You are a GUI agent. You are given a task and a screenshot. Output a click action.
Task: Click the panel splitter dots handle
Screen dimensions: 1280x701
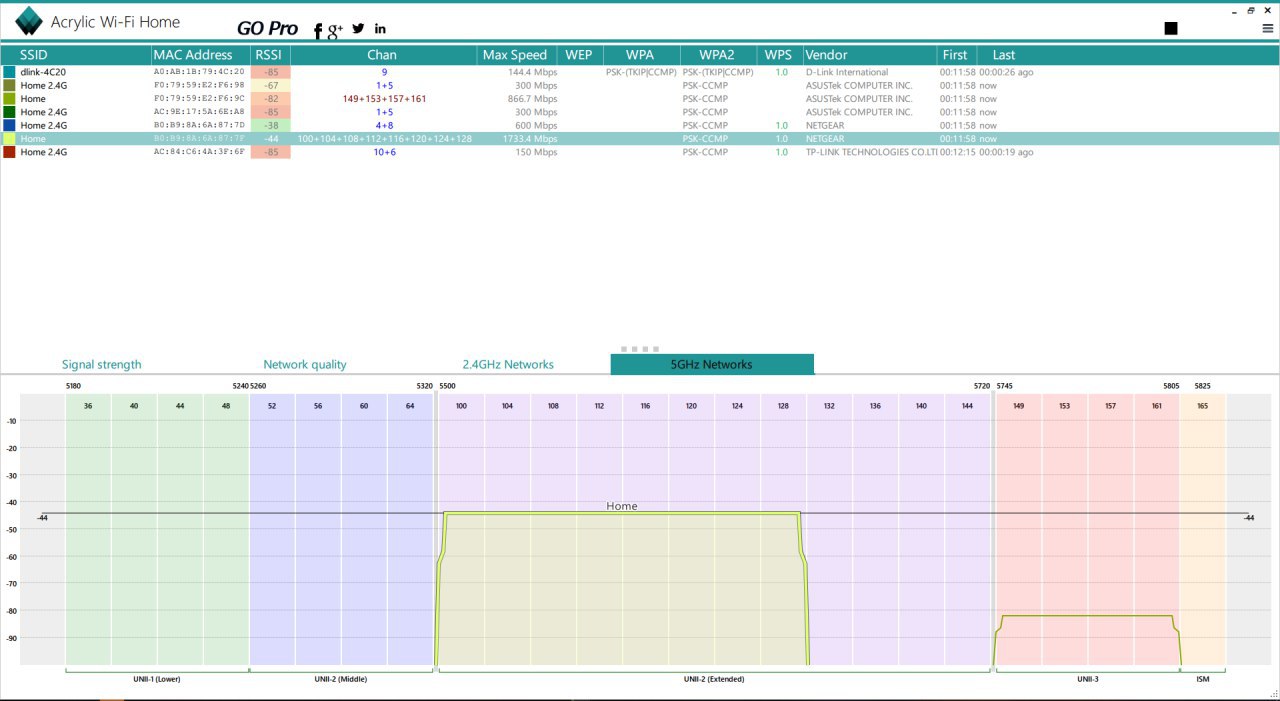coord(640,349)
